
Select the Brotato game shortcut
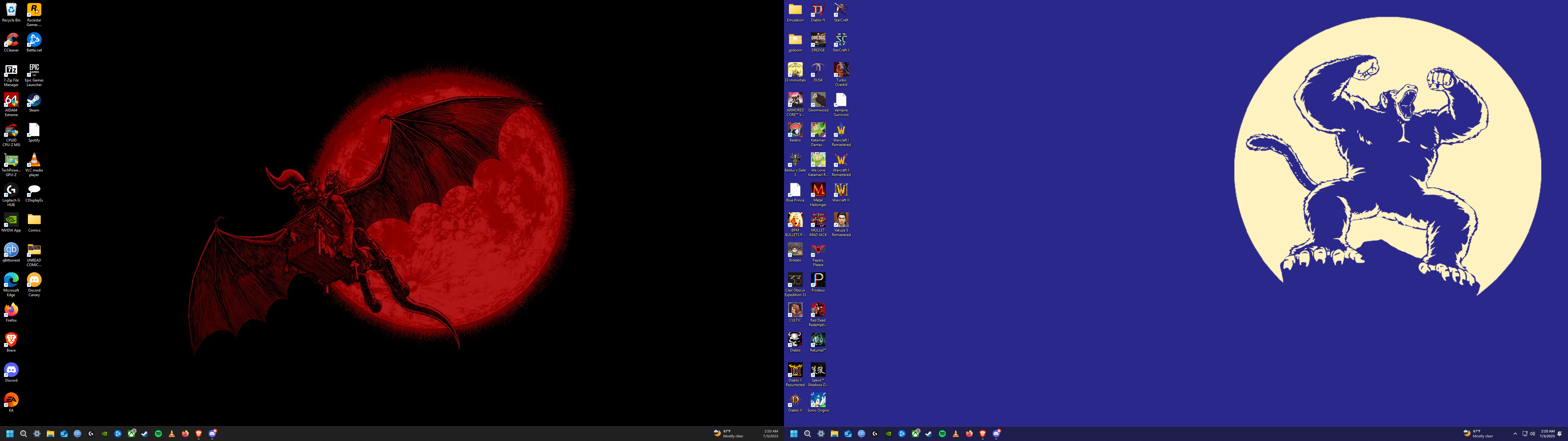point(795,252)
